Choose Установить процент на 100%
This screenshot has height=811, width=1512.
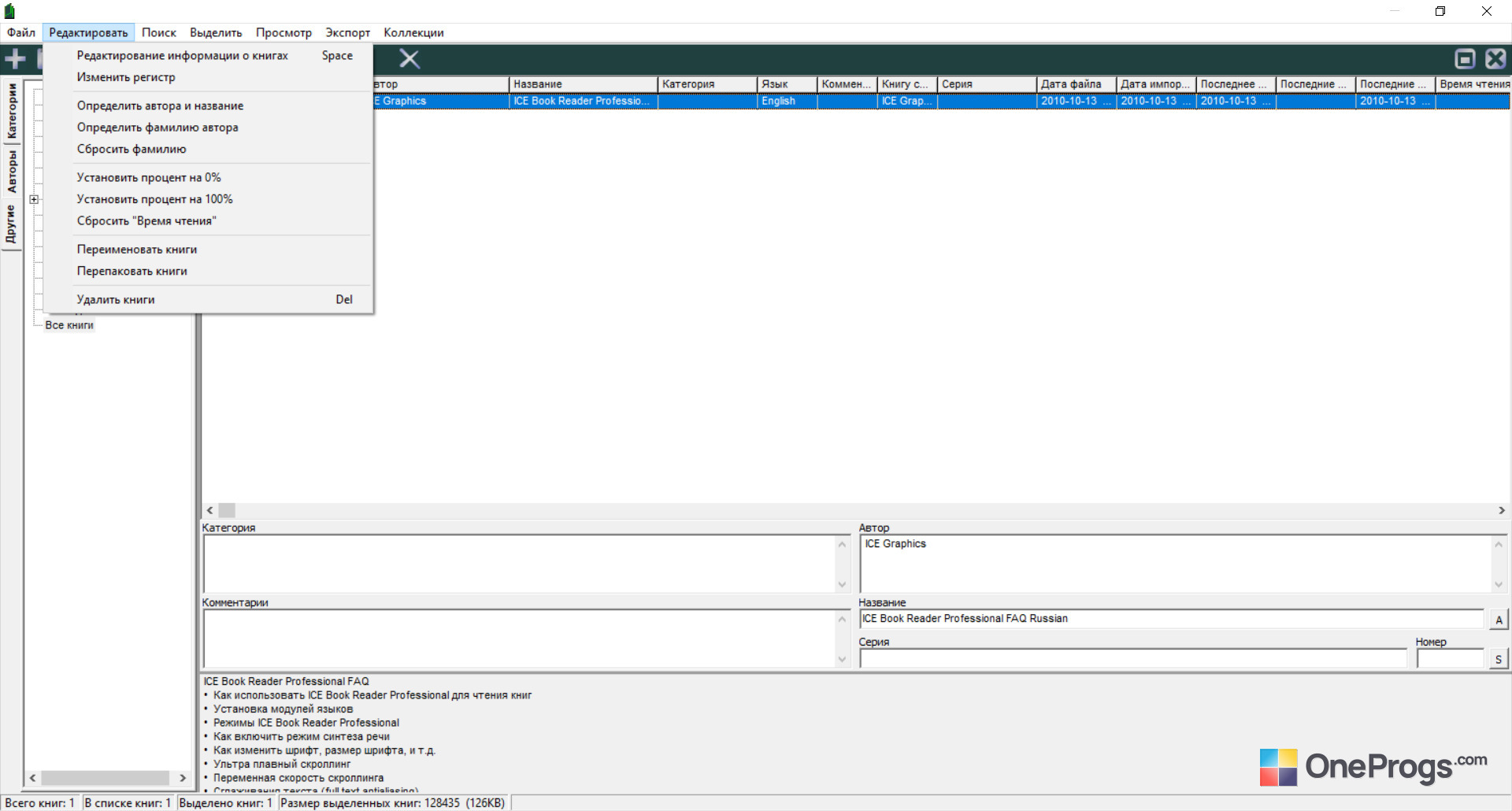[x=209, y=199]
